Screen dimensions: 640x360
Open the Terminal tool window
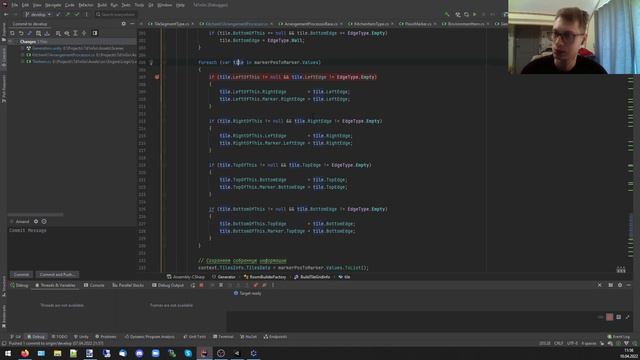click(223, 337)
